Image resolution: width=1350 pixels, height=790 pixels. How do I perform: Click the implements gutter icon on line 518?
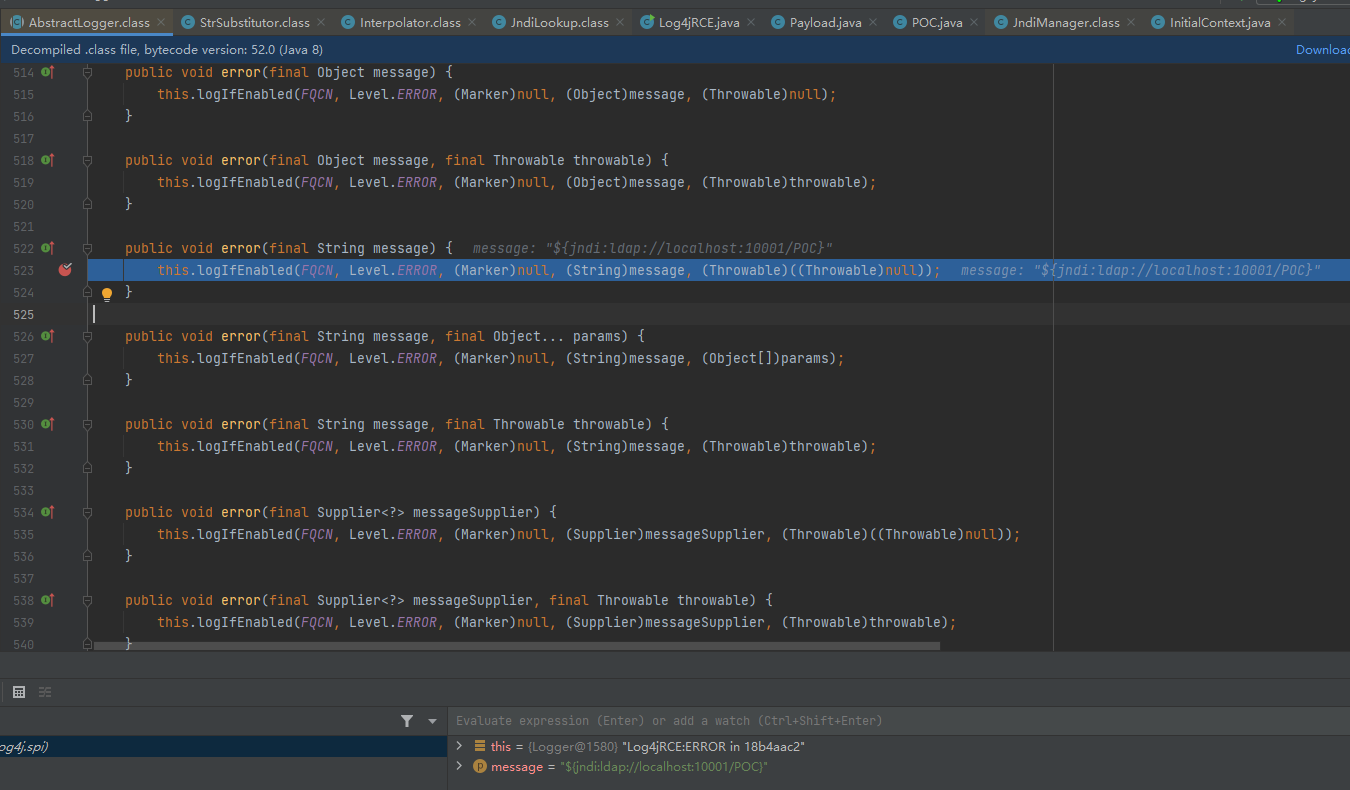[47, 160]
